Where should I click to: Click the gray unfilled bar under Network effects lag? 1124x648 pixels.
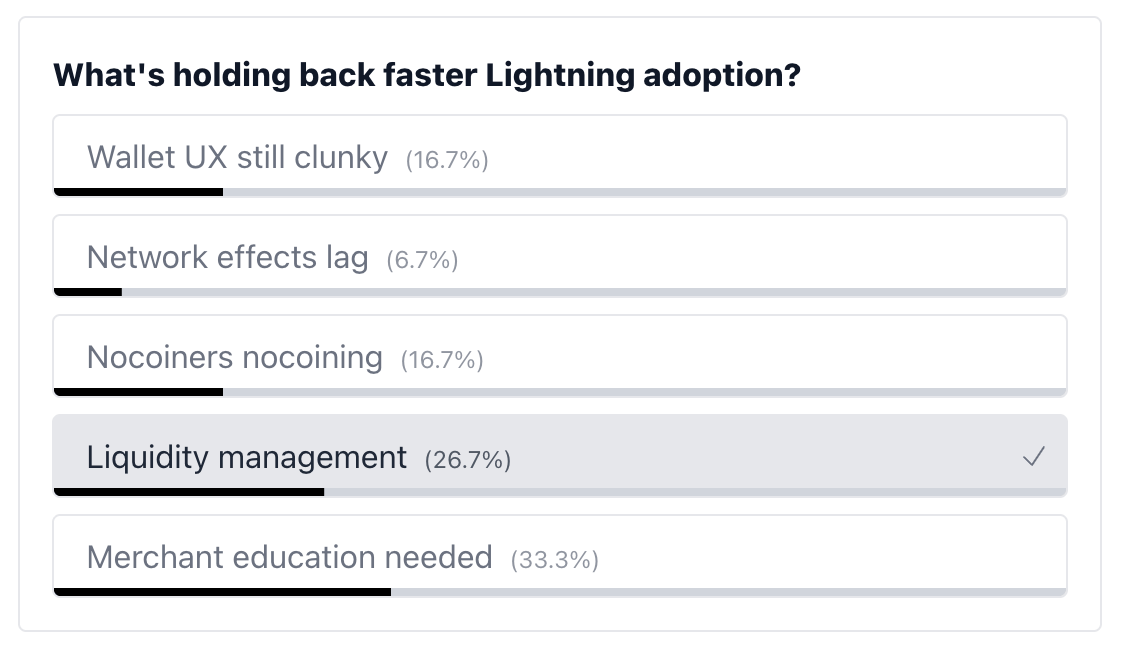pyautogui.click(x=594, y=292)
